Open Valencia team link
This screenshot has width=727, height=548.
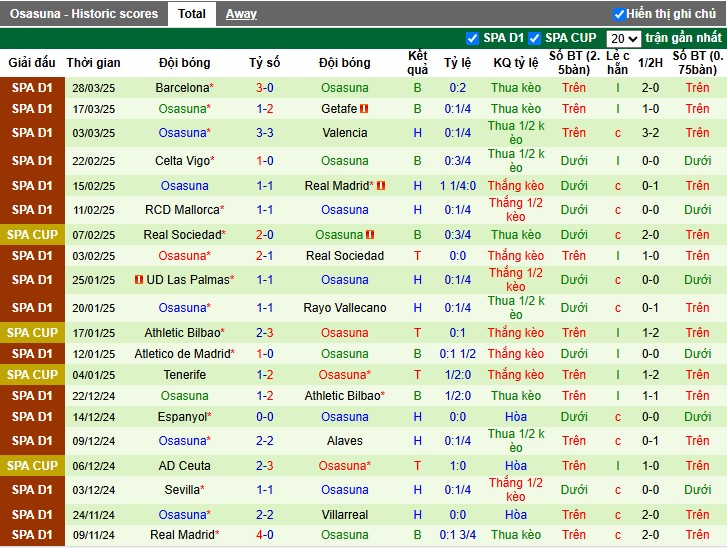point(344,133)
